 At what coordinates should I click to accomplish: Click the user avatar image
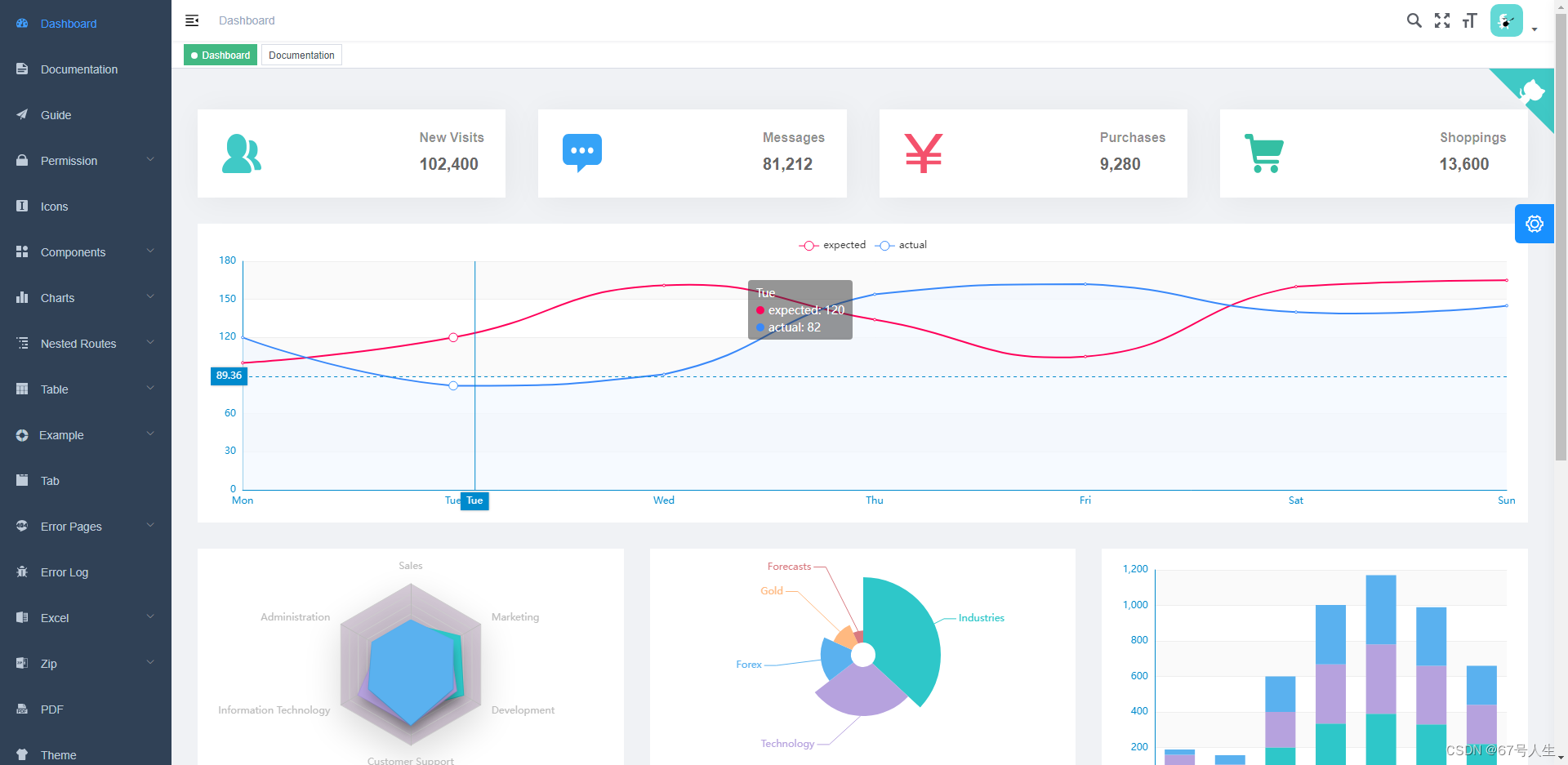click(1507, 20)
